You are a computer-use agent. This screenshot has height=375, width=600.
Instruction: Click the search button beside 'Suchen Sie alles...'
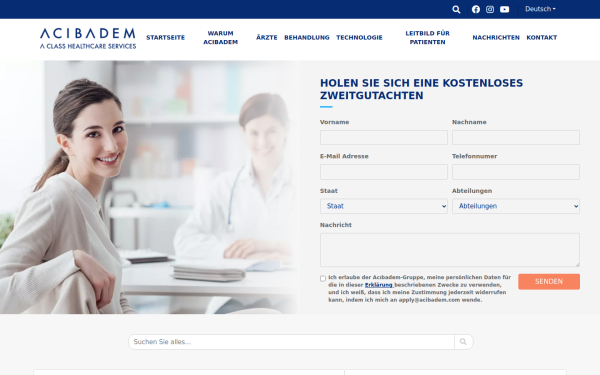(x=463, y=342)
